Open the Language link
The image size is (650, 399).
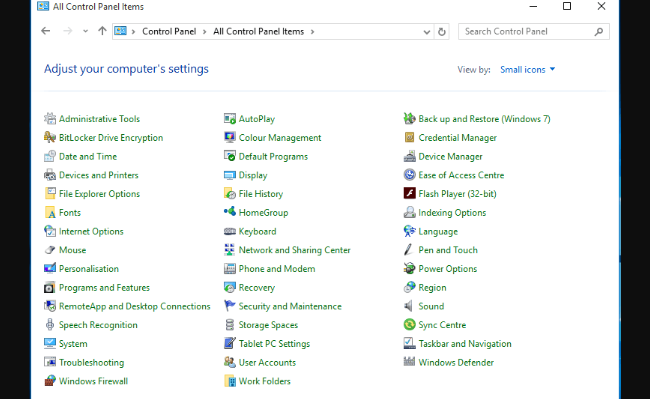(x=438, y=232)
